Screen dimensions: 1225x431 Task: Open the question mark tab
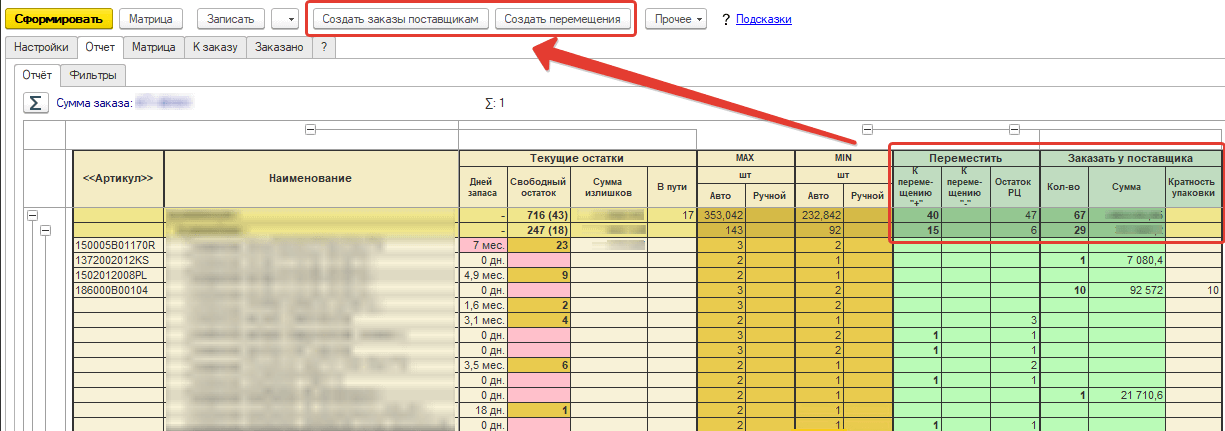click(324, 47)
